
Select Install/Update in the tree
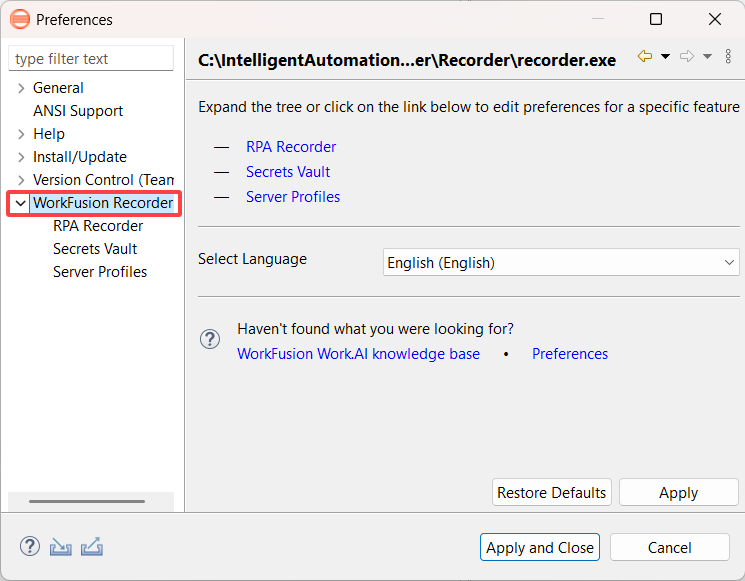click(x=80, y=157)
